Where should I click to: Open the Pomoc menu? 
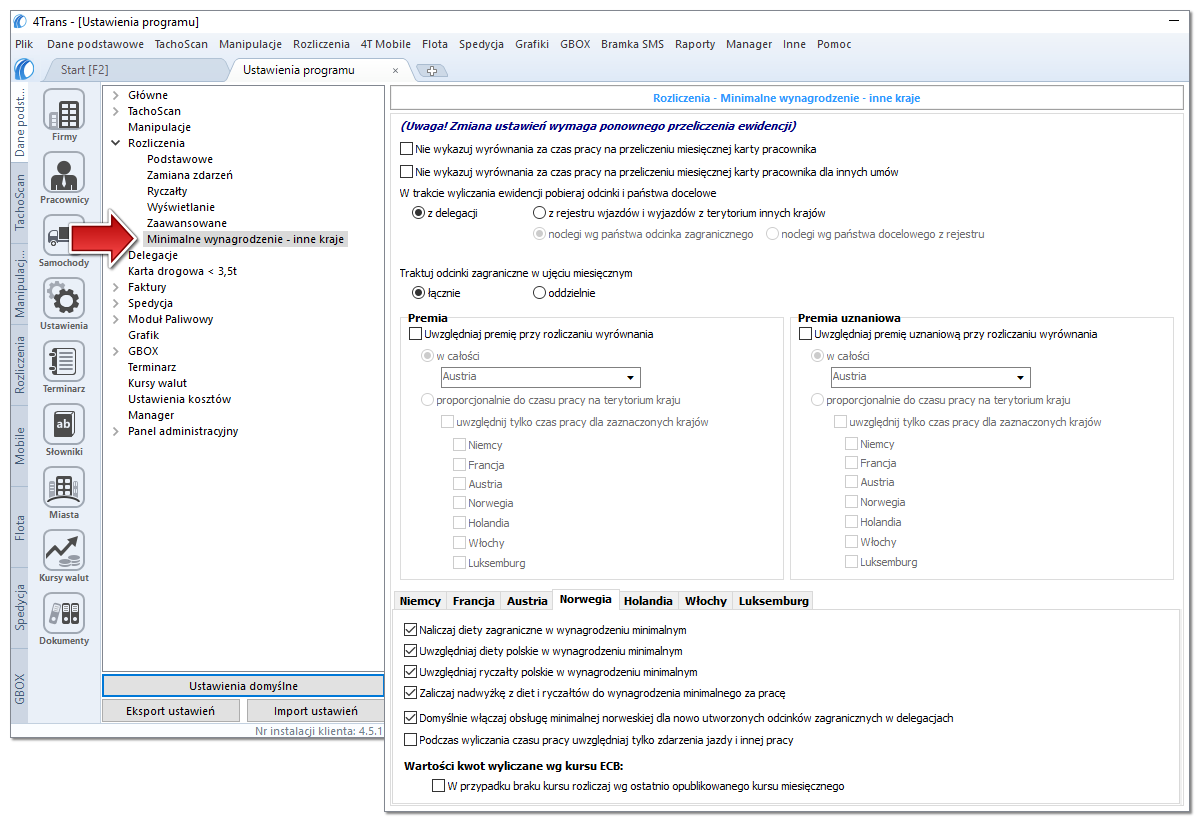pyautogui.click(x=834, y=44)
